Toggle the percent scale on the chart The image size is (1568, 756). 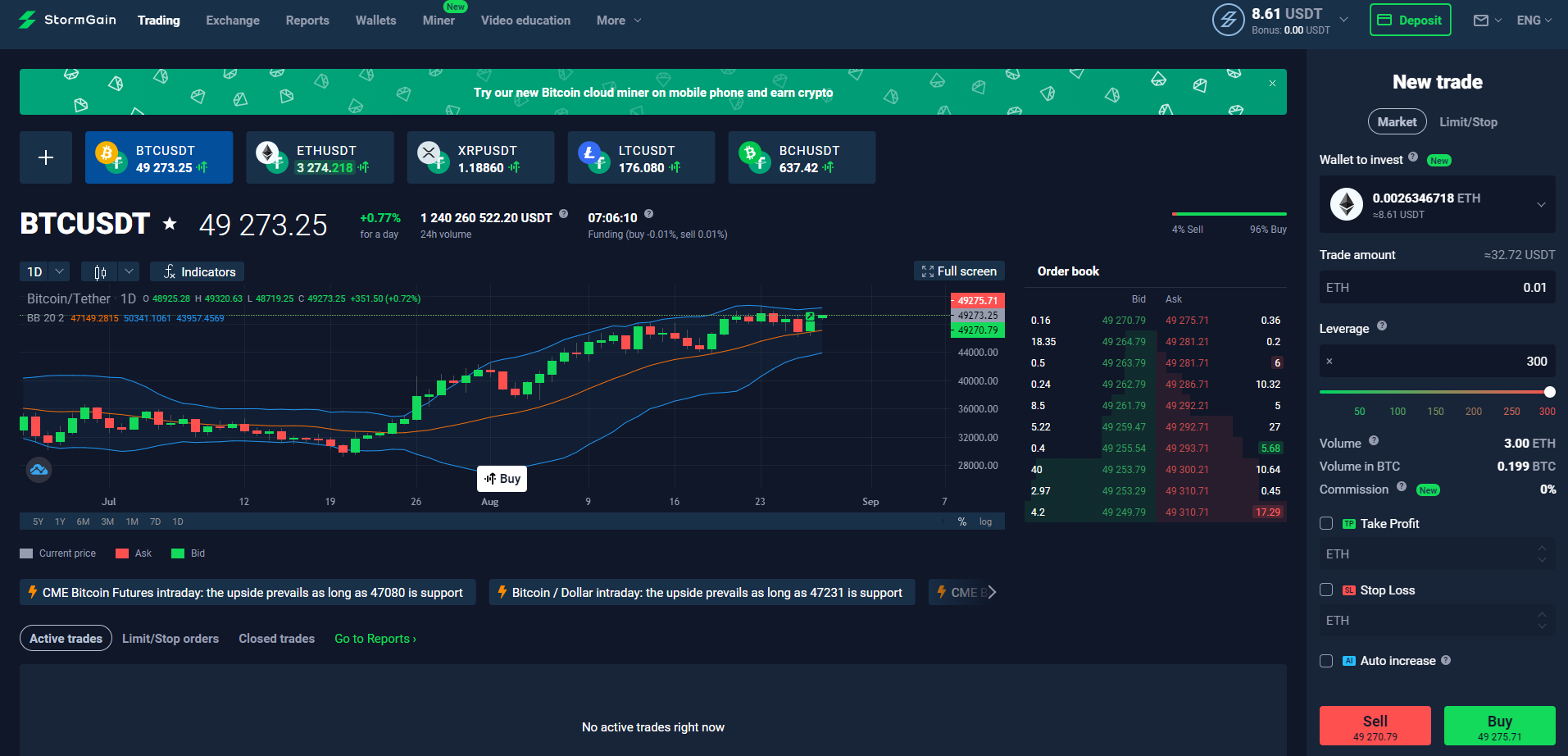[x=962, y=521]
